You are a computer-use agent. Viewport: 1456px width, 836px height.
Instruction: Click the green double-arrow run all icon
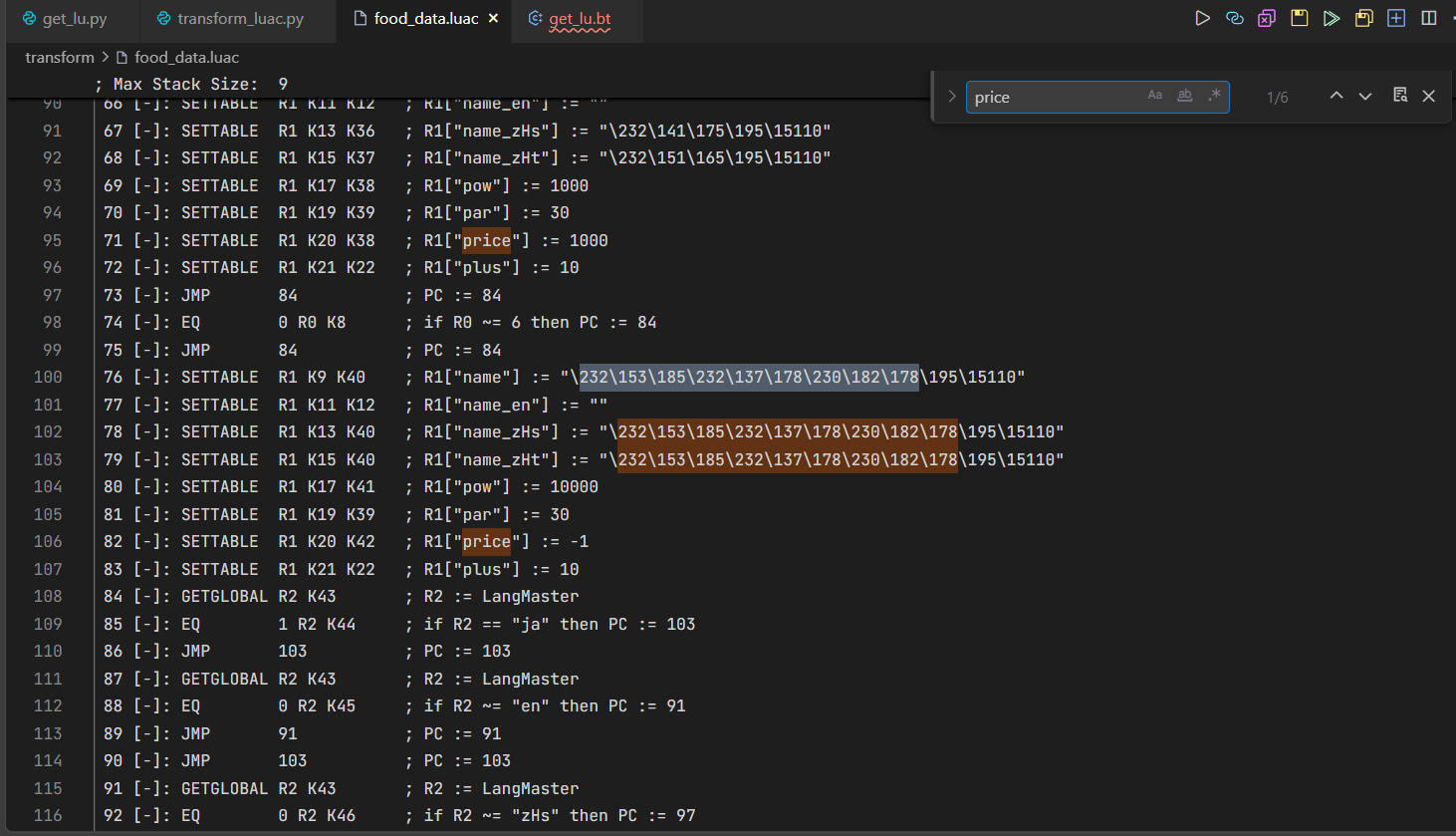coord(1332,18)
